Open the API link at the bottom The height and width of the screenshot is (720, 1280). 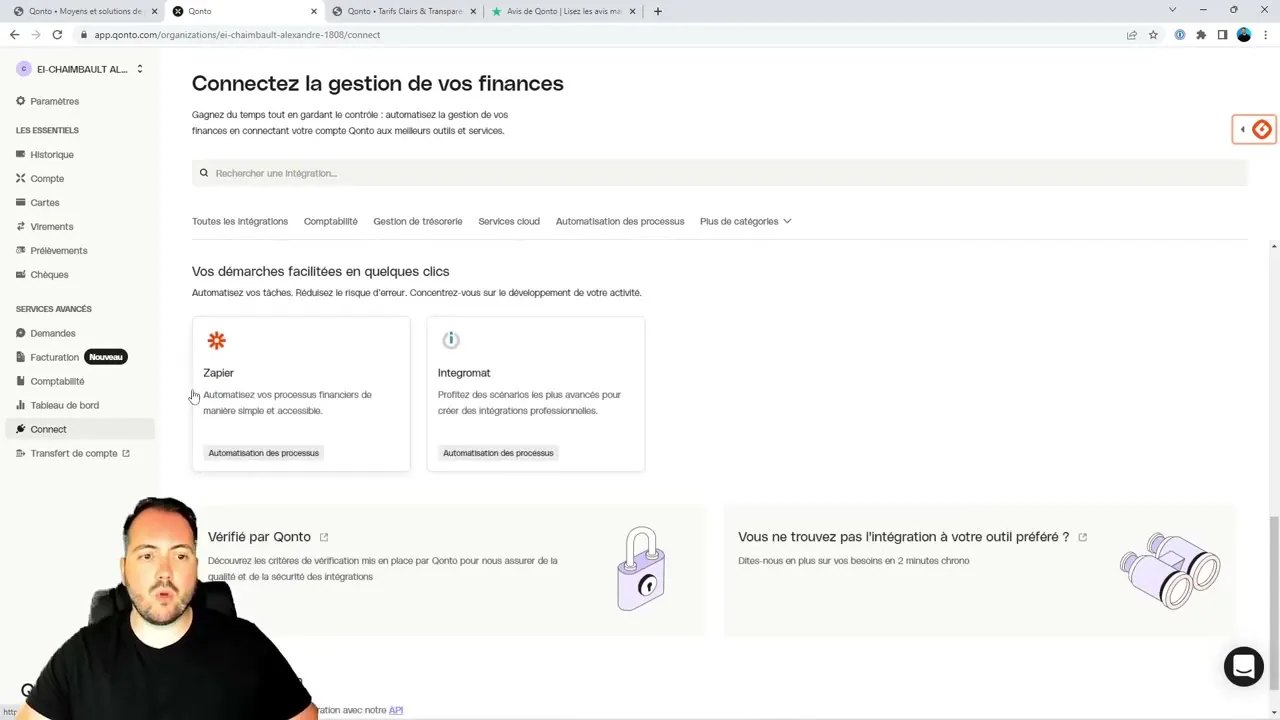click(x=395, y=710)
